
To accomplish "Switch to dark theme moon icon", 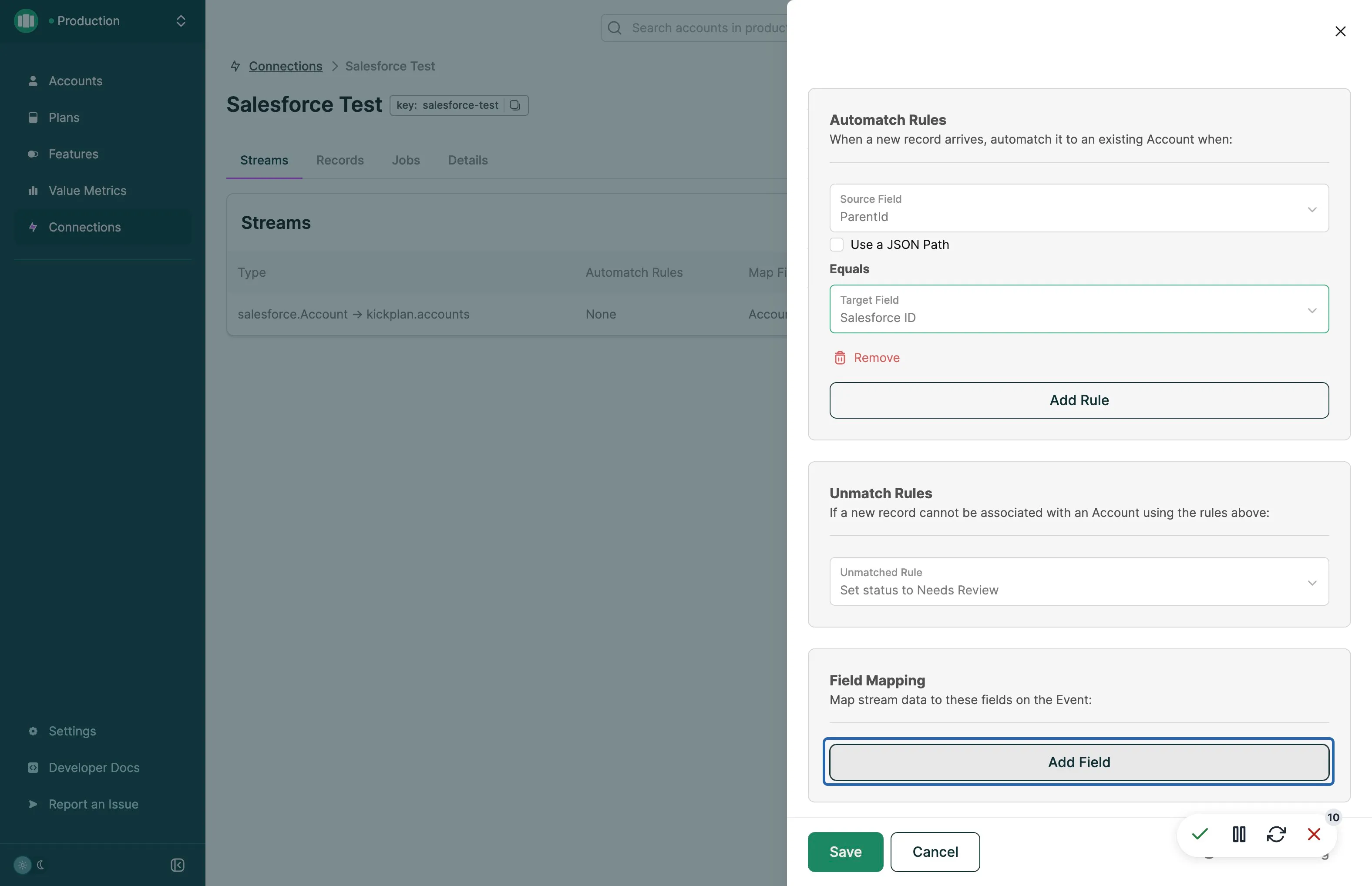I will pyautogui.click(x=40, y=865).
